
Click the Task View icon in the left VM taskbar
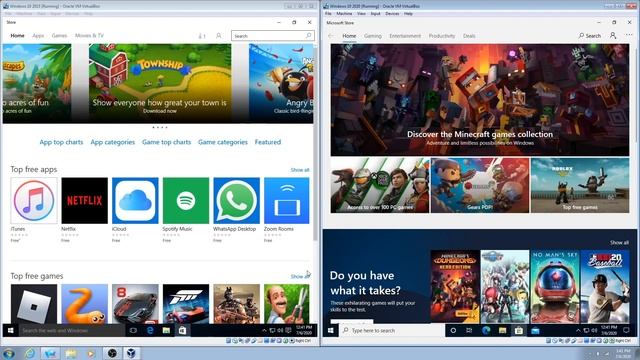(133, 330)
